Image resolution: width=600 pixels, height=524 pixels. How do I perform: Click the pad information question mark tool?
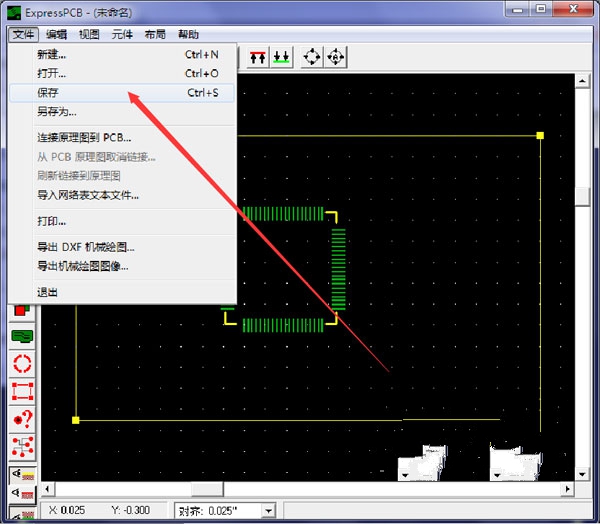click(22, 419)
